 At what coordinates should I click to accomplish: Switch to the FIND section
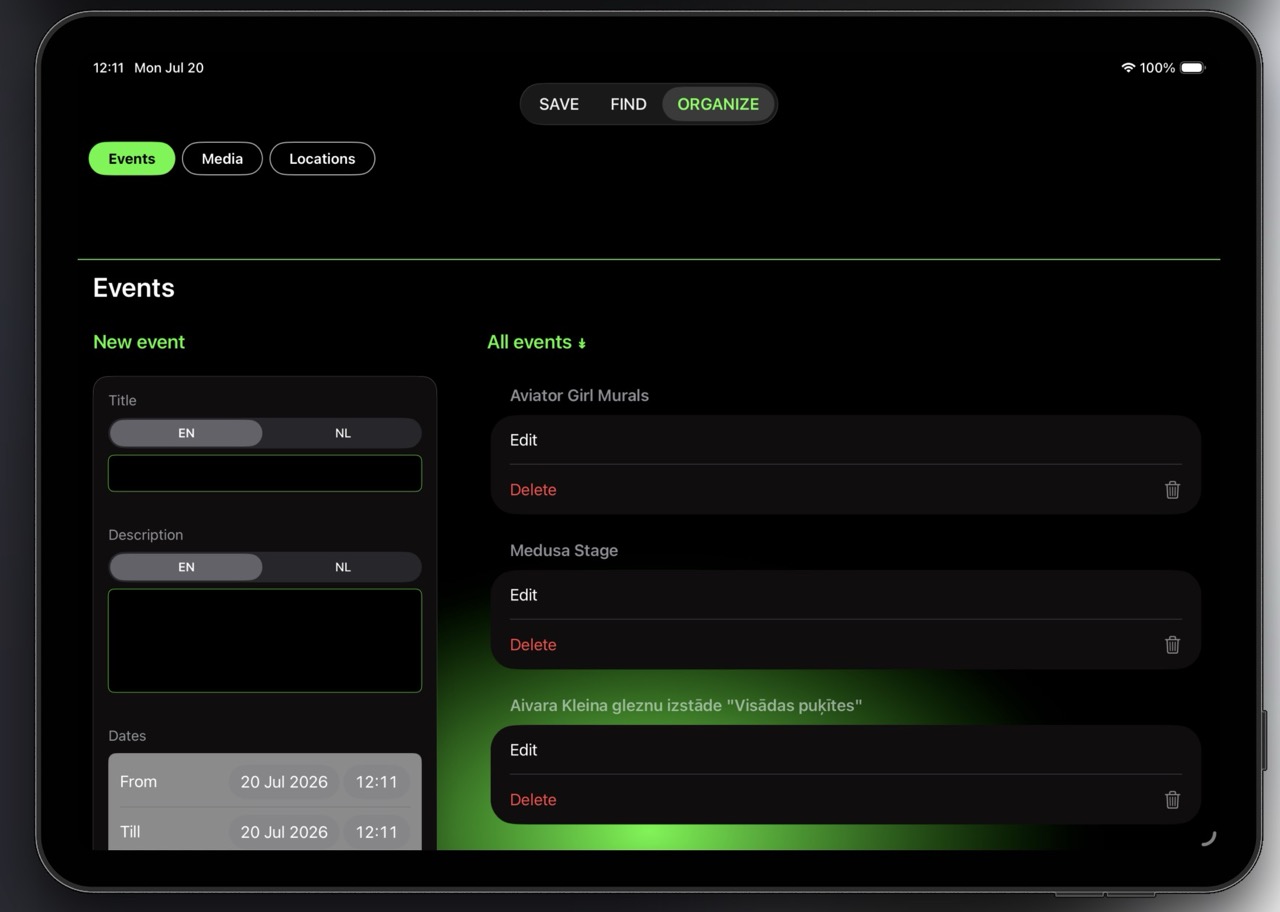(628, 104)
